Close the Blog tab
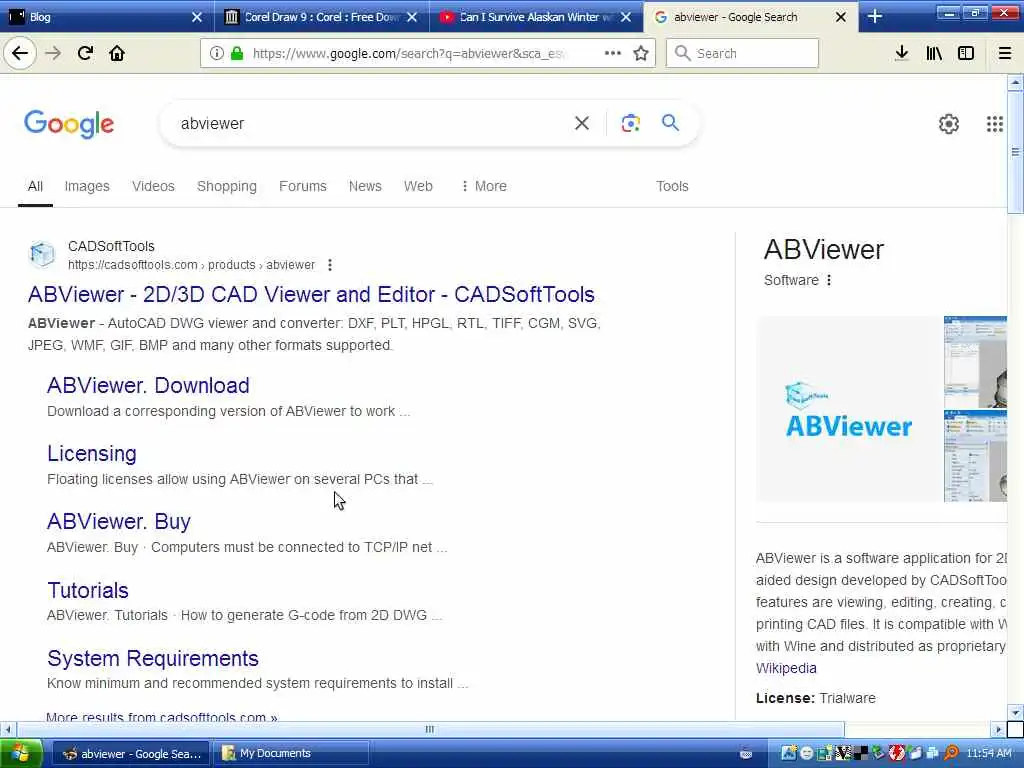1024x768 pixels. (x=197, y=17)
